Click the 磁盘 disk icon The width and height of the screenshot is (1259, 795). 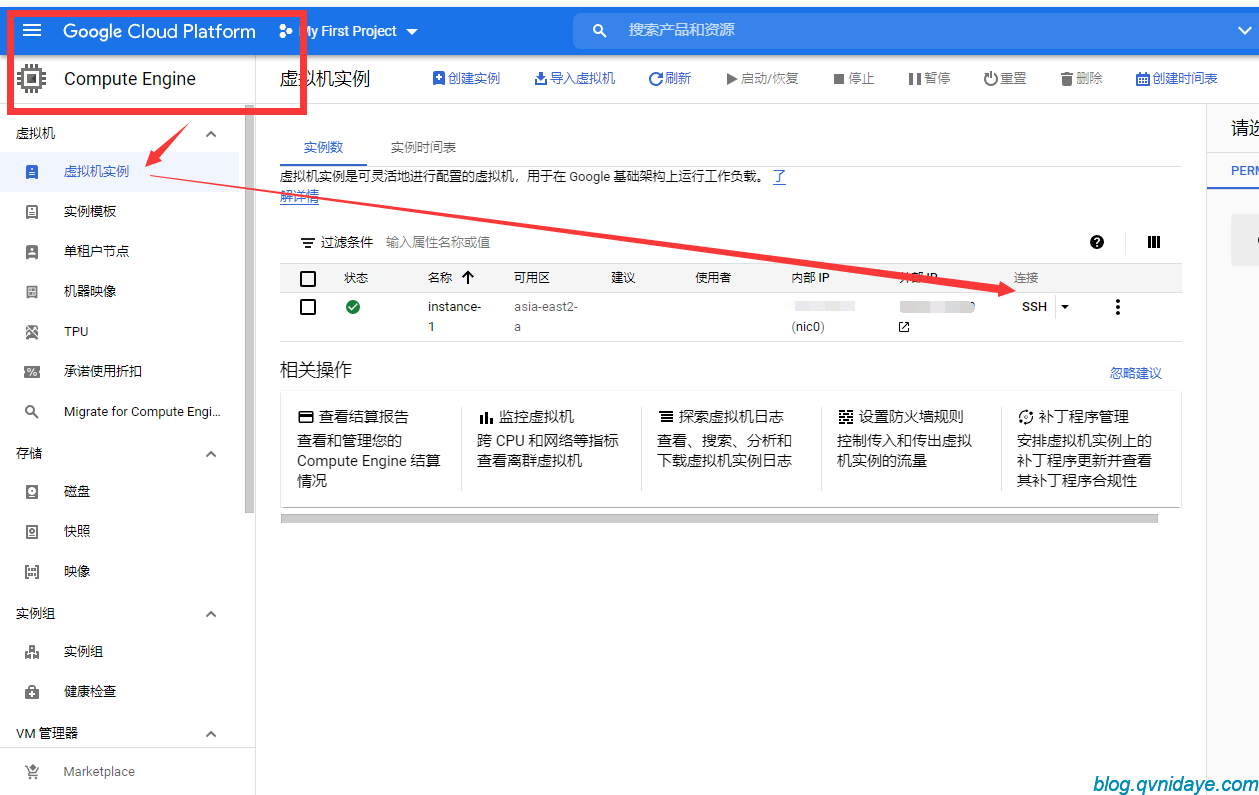coord(32,491)
